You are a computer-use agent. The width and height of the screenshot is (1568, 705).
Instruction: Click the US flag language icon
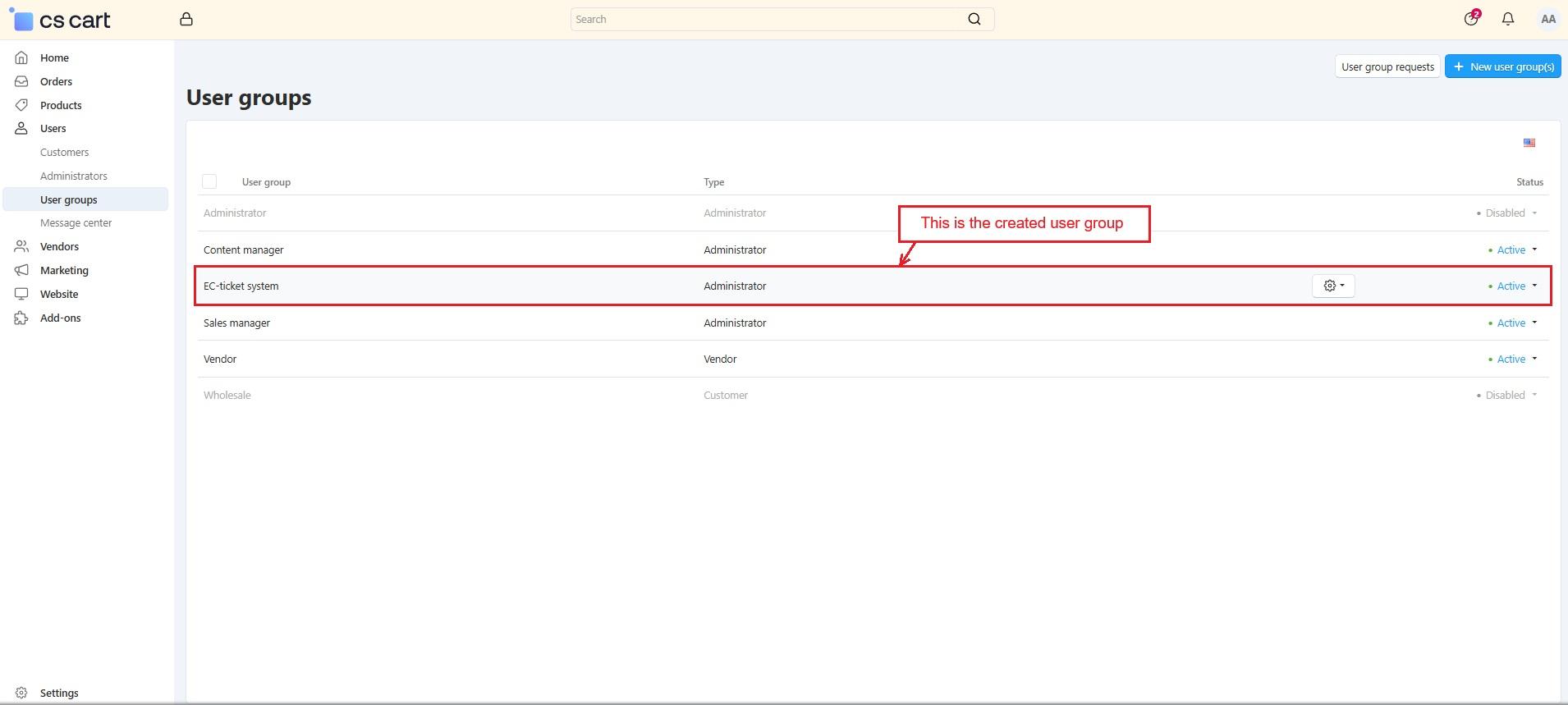[1529, 143]
